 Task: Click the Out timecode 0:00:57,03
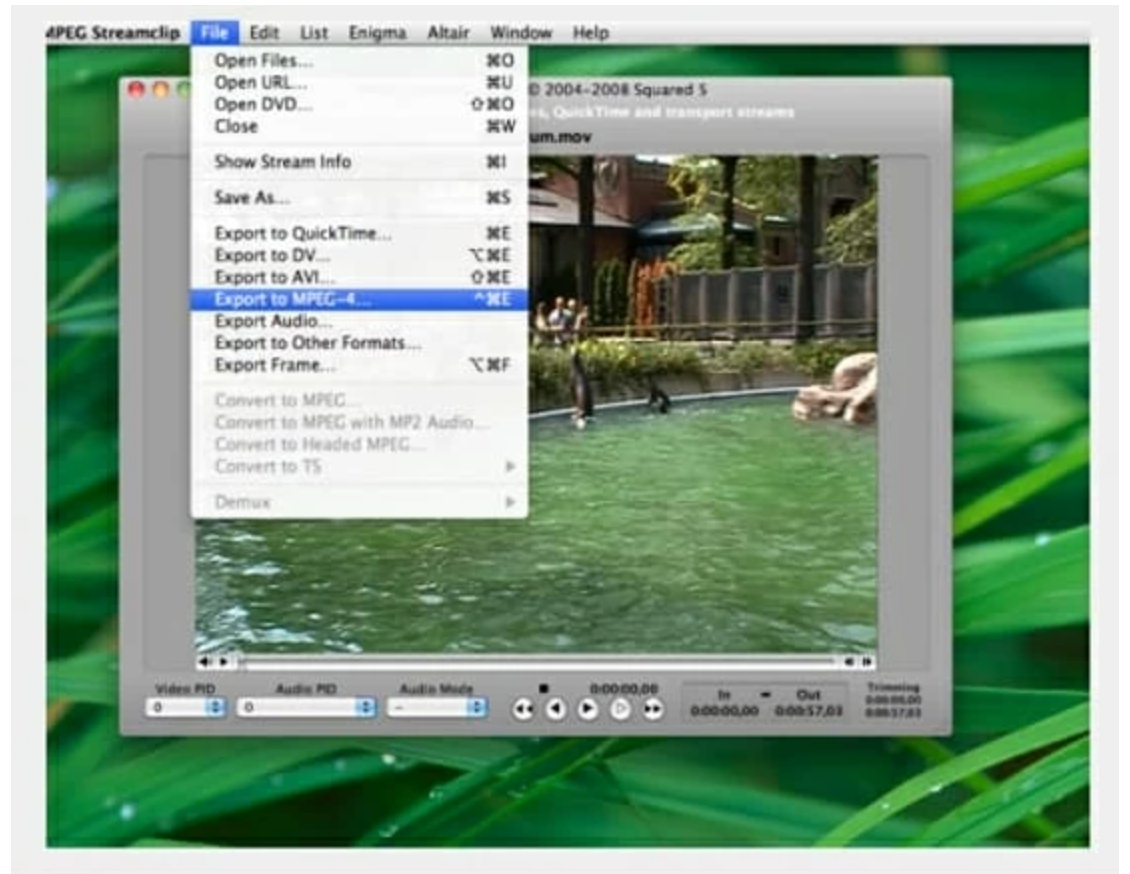click(x=809, y=711)
